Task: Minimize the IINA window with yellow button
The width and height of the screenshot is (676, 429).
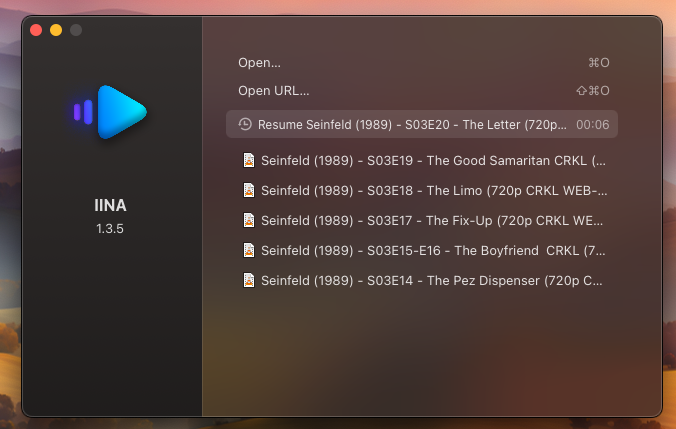Action: coord(56,30)
